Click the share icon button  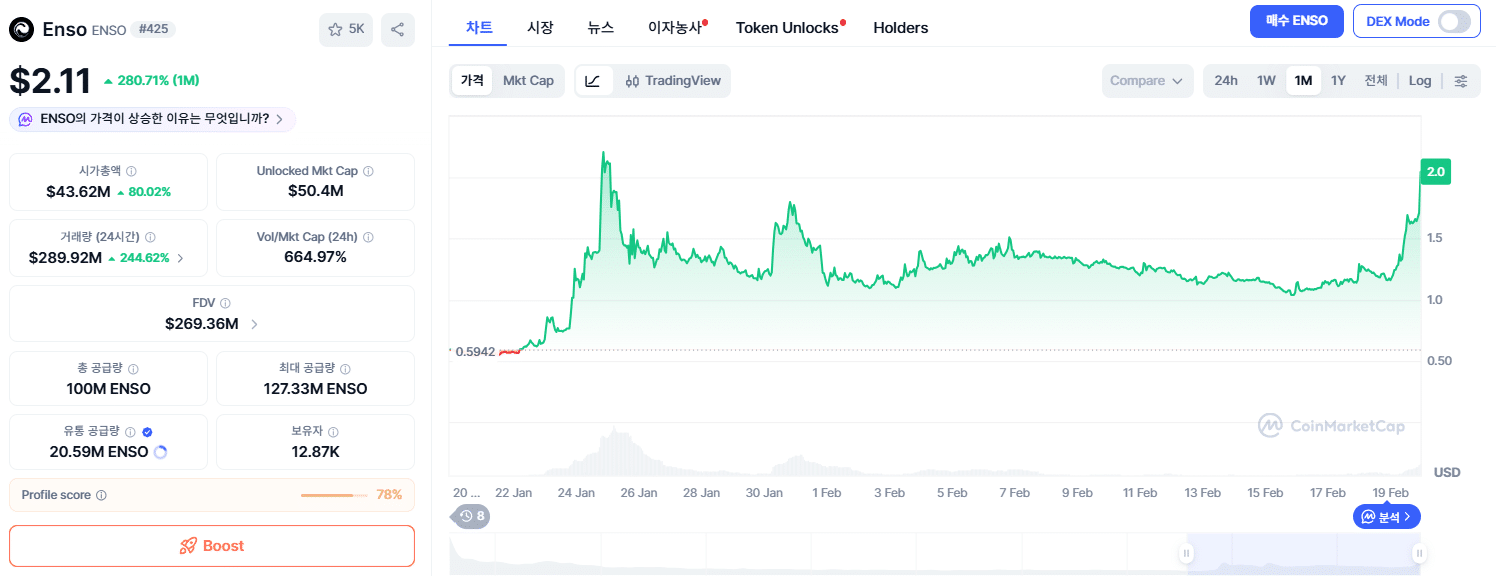[x=398, y=30]
